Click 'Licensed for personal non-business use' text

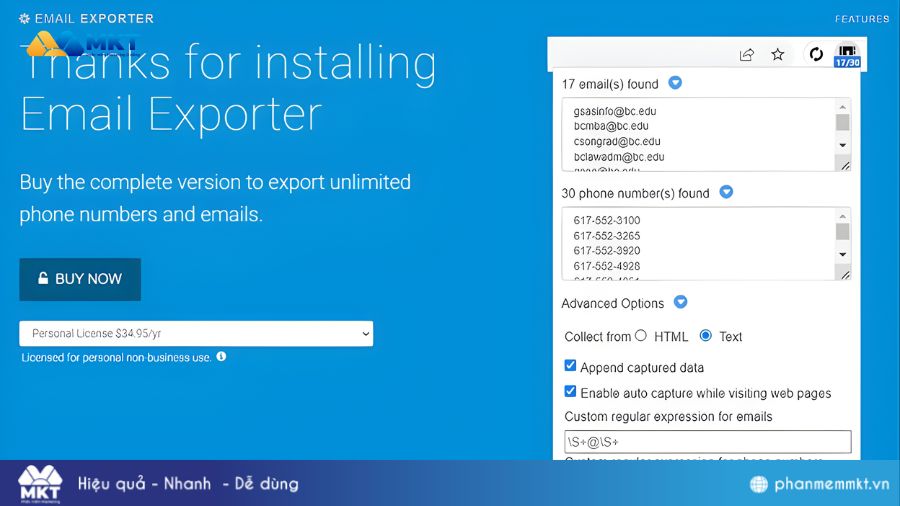tap(116, 357)
